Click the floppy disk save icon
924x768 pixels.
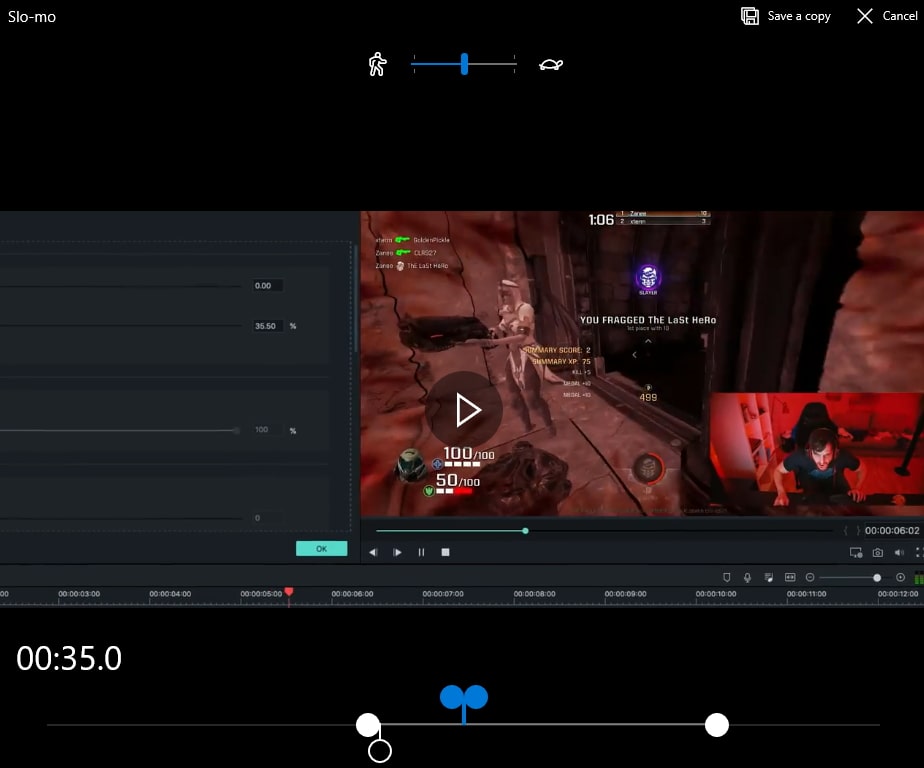(x=750, y=16)
